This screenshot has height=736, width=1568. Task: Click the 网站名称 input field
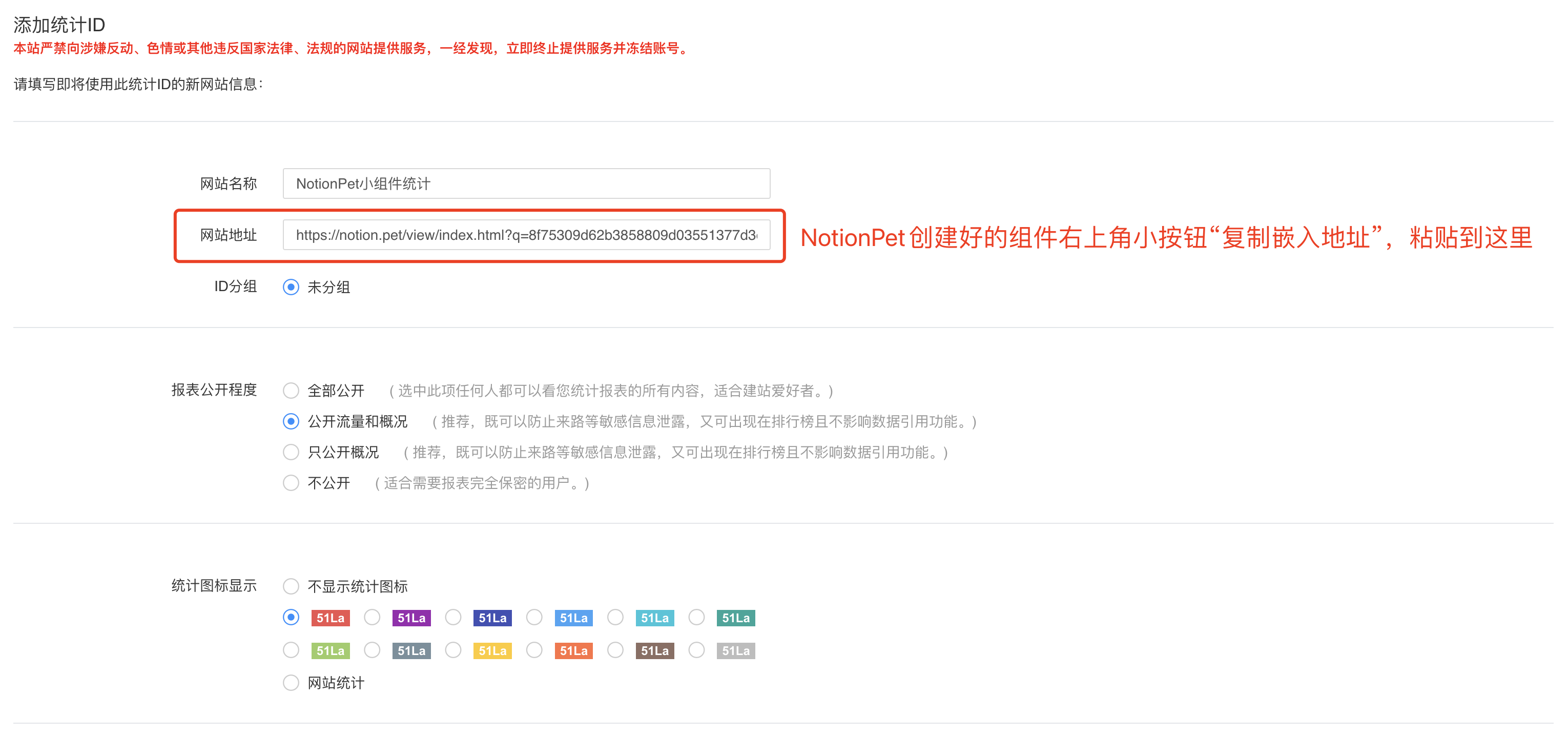(x=526, y=183)
